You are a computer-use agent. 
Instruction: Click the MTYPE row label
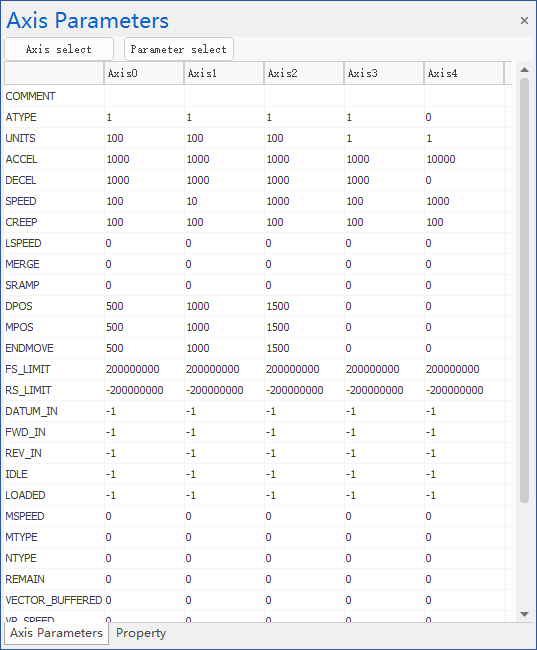(x=22, y=537)
